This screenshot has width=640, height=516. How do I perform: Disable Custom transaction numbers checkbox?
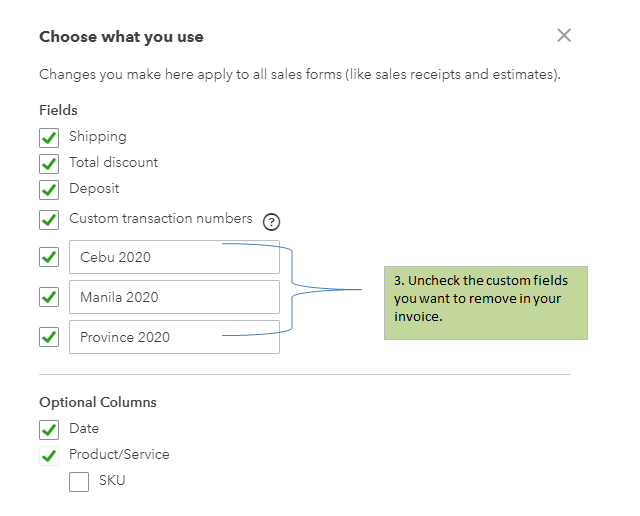pos(49,219)
